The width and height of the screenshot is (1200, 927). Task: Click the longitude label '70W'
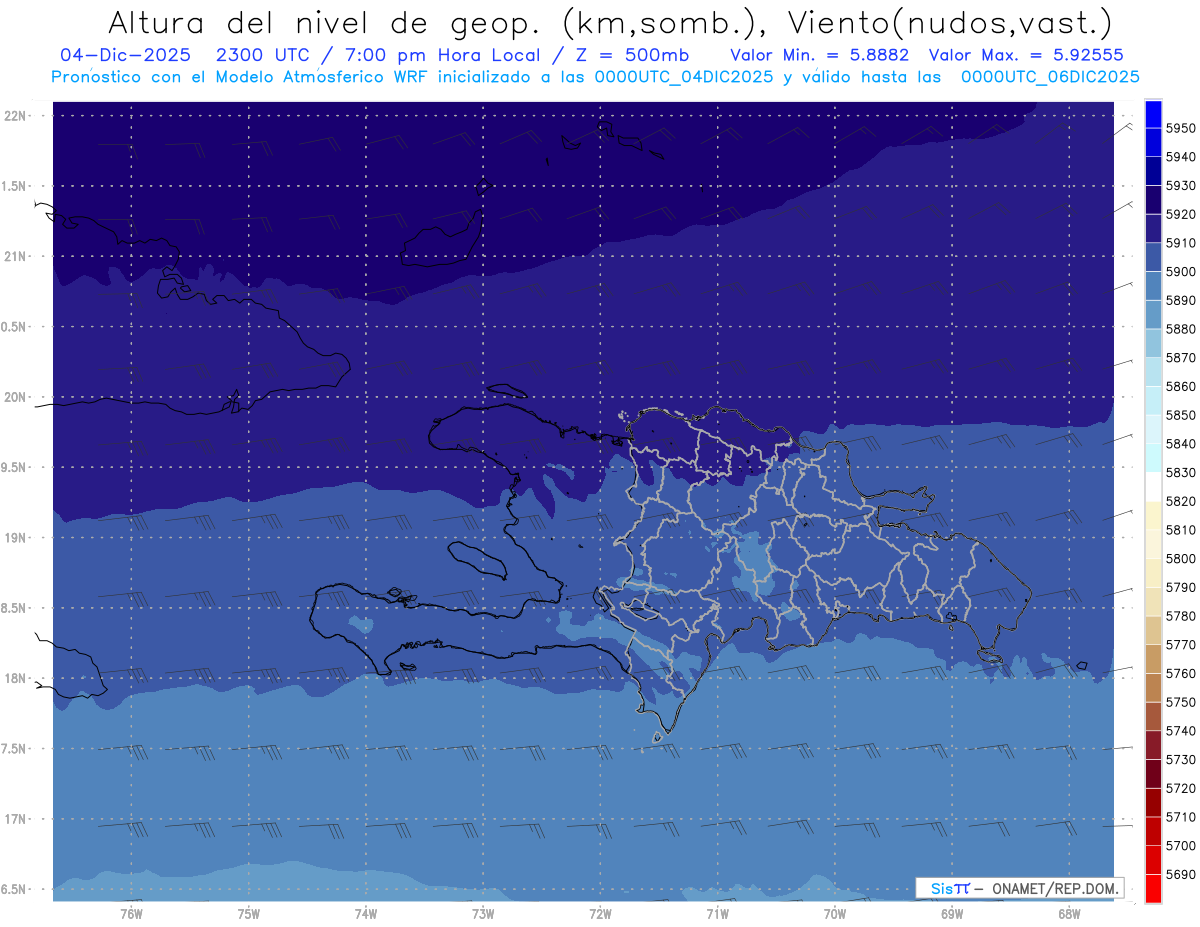[x=834, y=914]
